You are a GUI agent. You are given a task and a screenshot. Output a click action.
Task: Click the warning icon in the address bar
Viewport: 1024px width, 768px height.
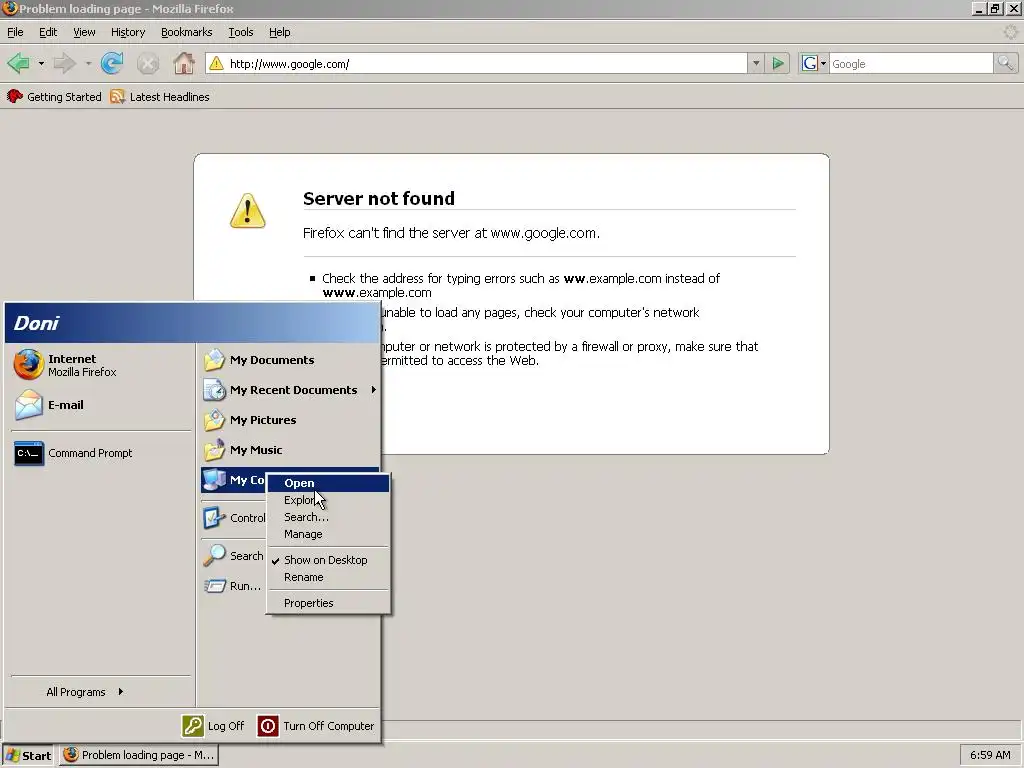pos(216,63)
